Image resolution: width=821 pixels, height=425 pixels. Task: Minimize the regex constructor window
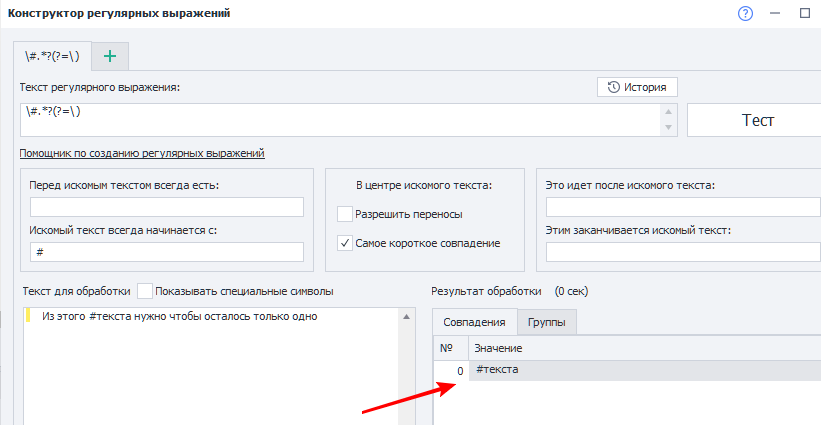coord(775,14)
